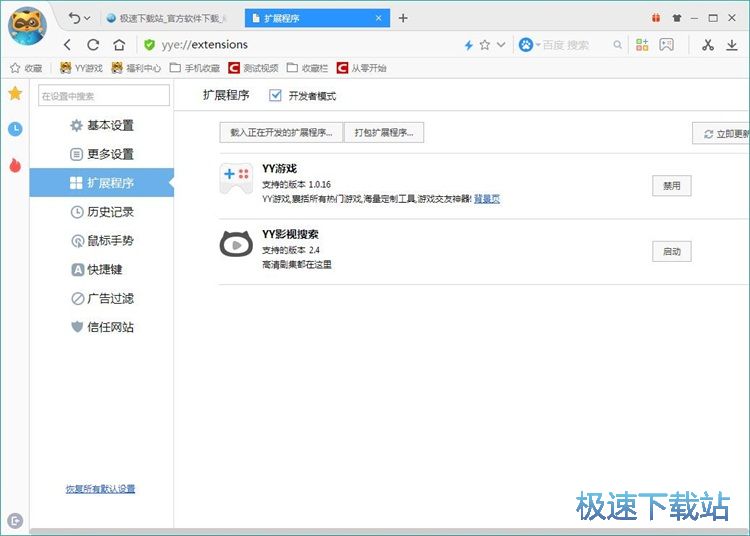750x536 pixels.
Task: Open 快捷键 in settings menu
Action: (x=97, y=270)
